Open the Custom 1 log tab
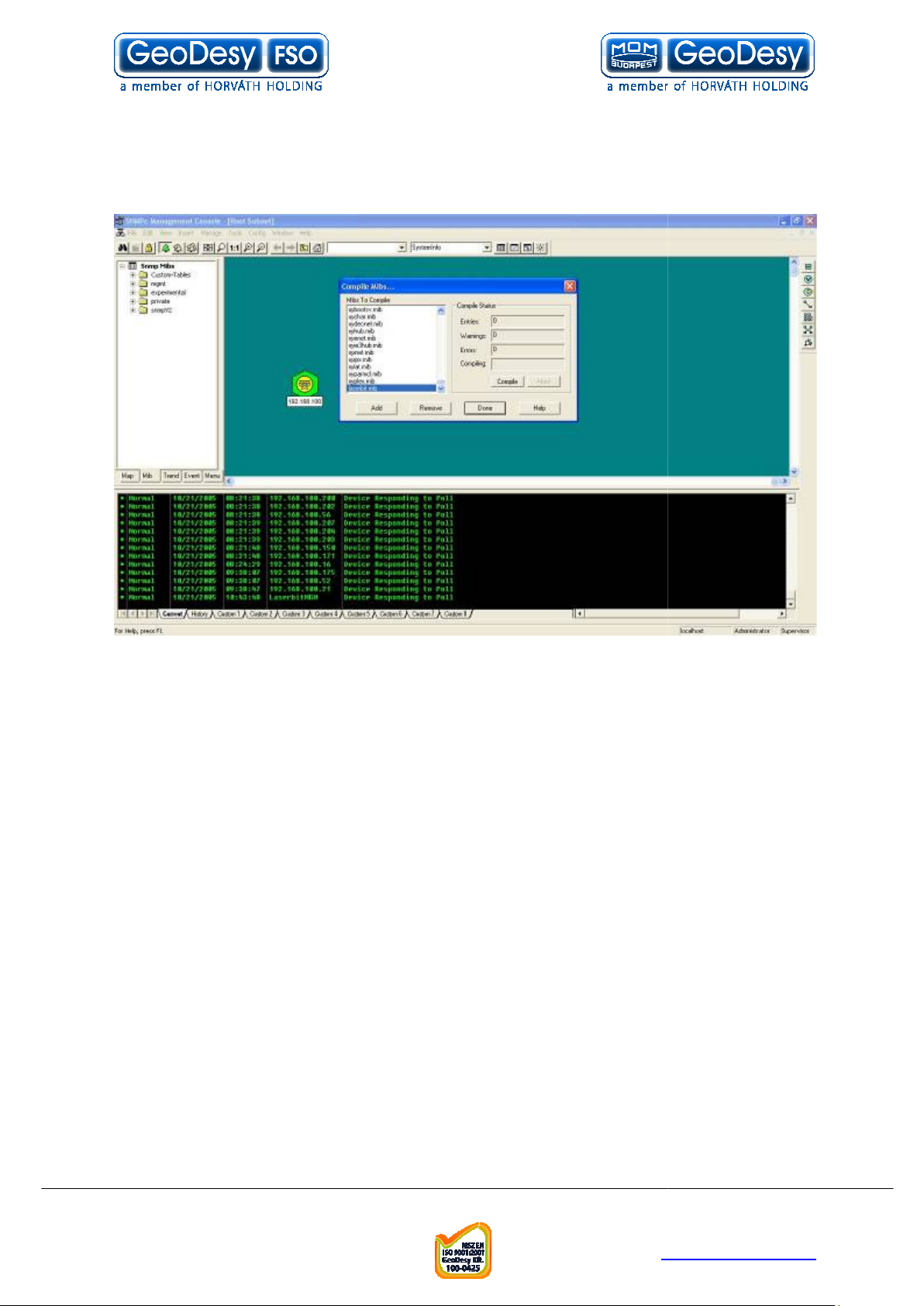The image size is (924, 1306). [x=227, y=614]
